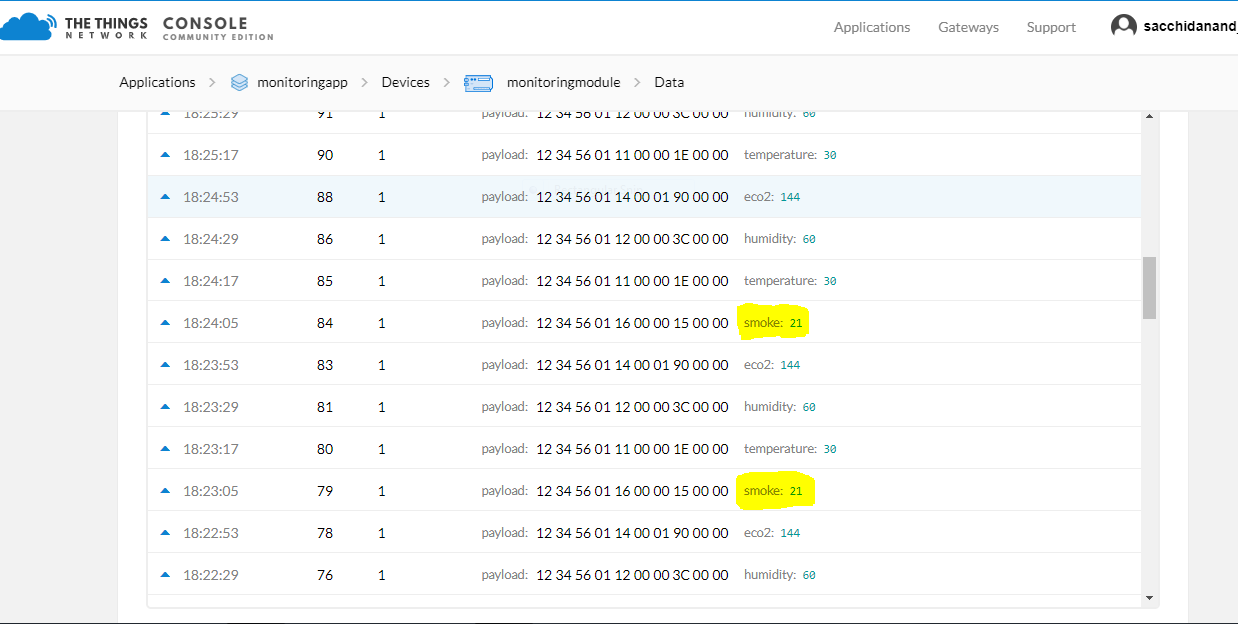Expand the 18:22:29 uplink row arrow
Screen dimensions: 1238x624
click(x=165, y=575)
